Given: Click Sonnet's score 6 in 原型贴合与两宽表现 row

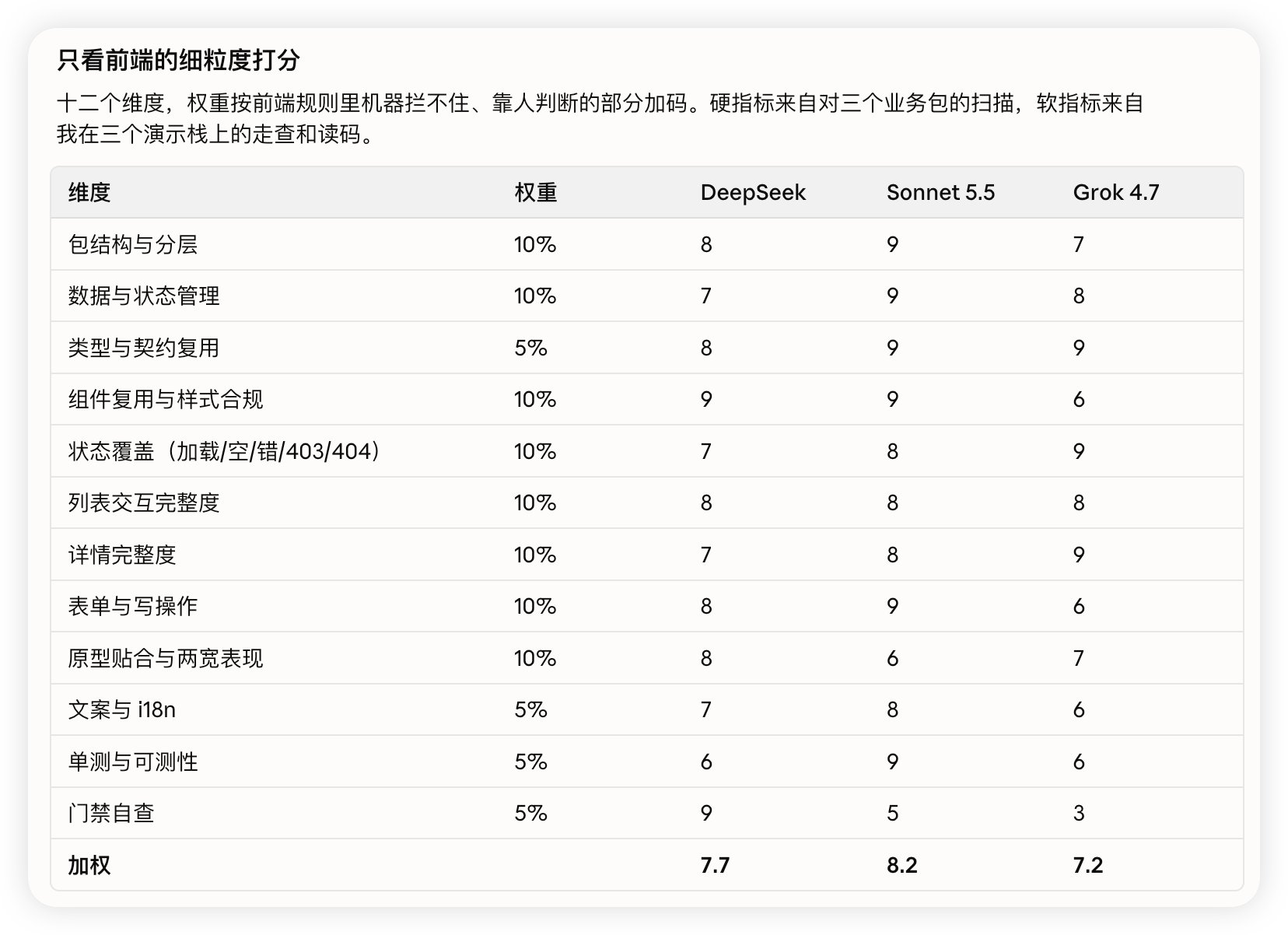Looking at the screenshot, I should (x=893, y=658).
